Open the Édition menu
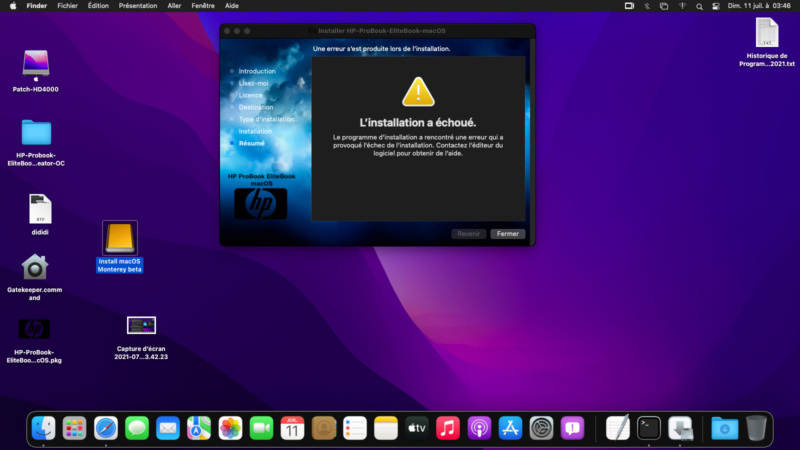The image size is (800, 450). tap(98, 6)
